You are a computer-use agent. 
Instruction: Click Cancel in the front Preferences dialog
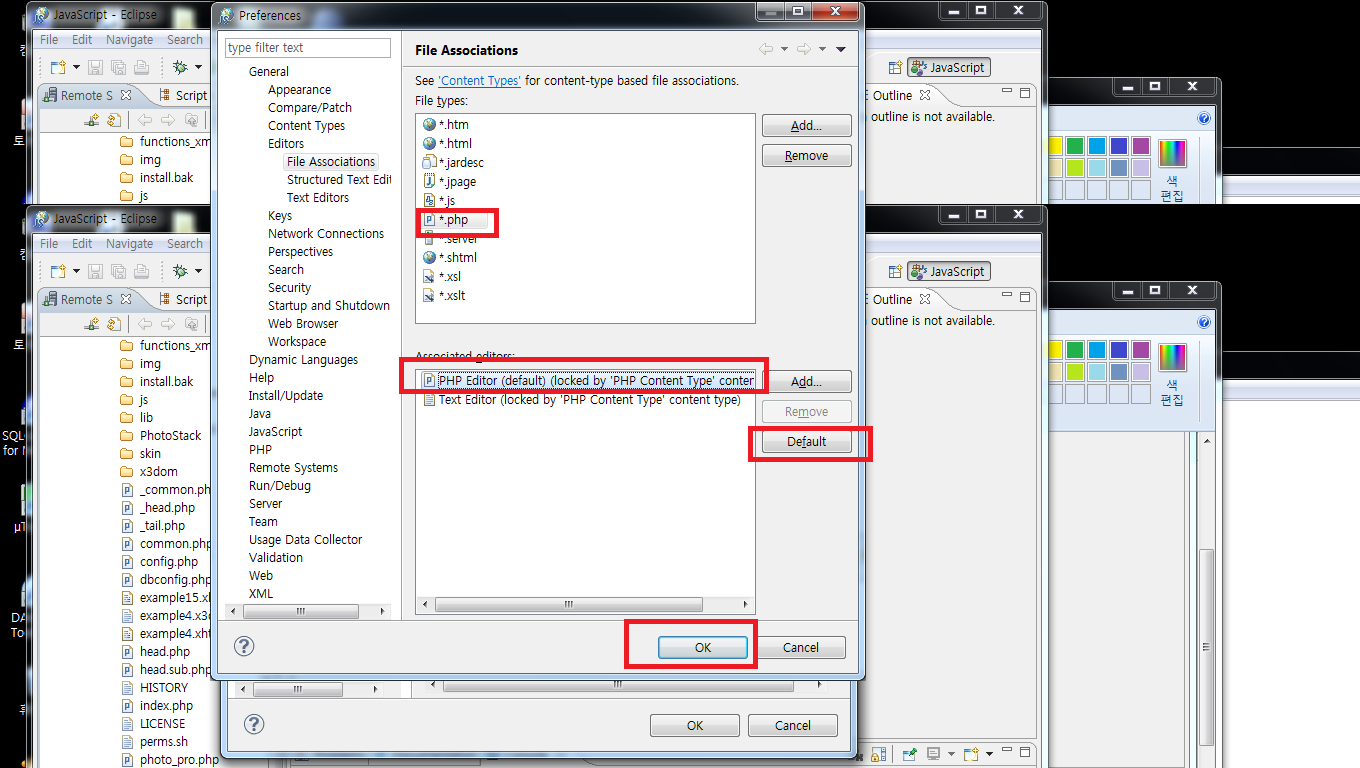(801, 647)
